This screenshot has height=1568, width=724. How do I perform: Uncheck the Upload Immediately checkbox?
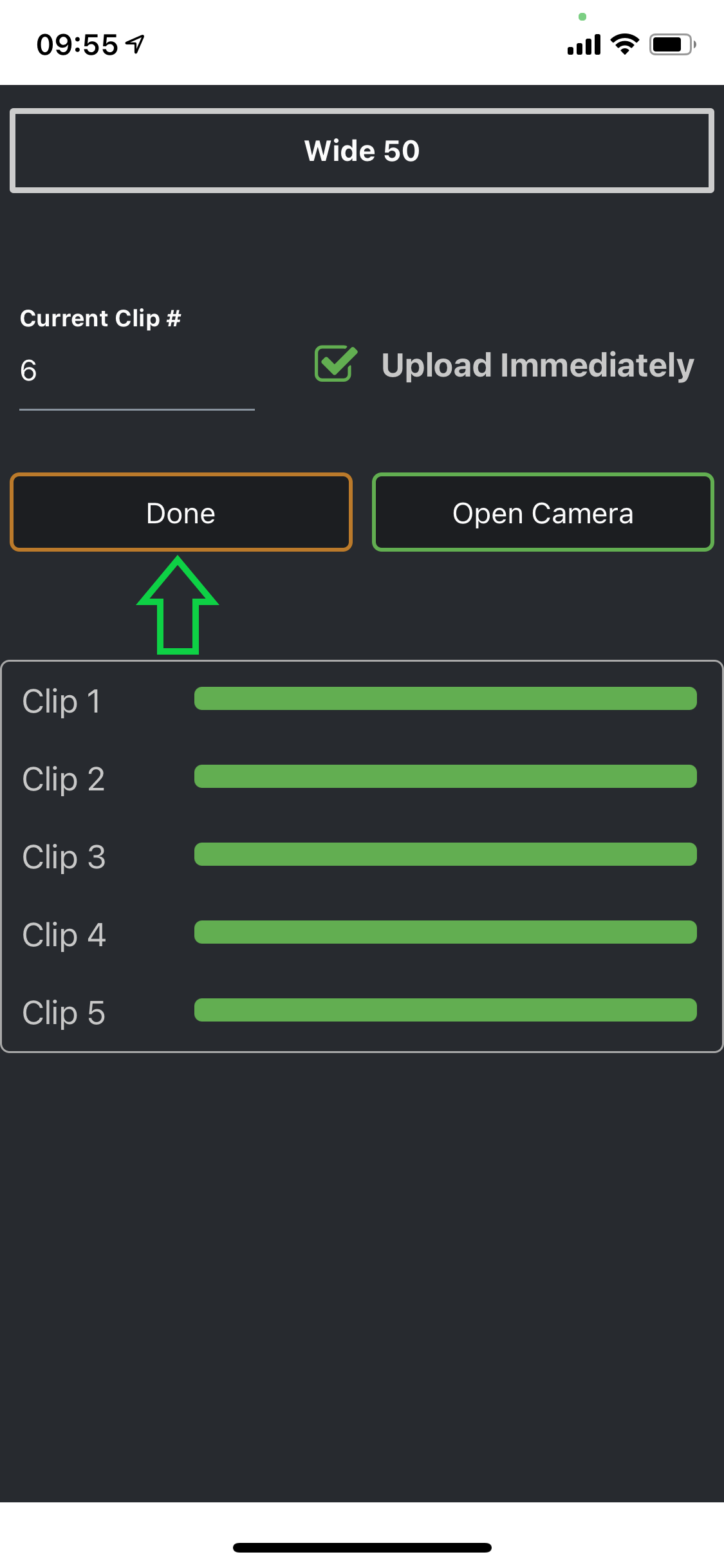click(x=335, y=364)
